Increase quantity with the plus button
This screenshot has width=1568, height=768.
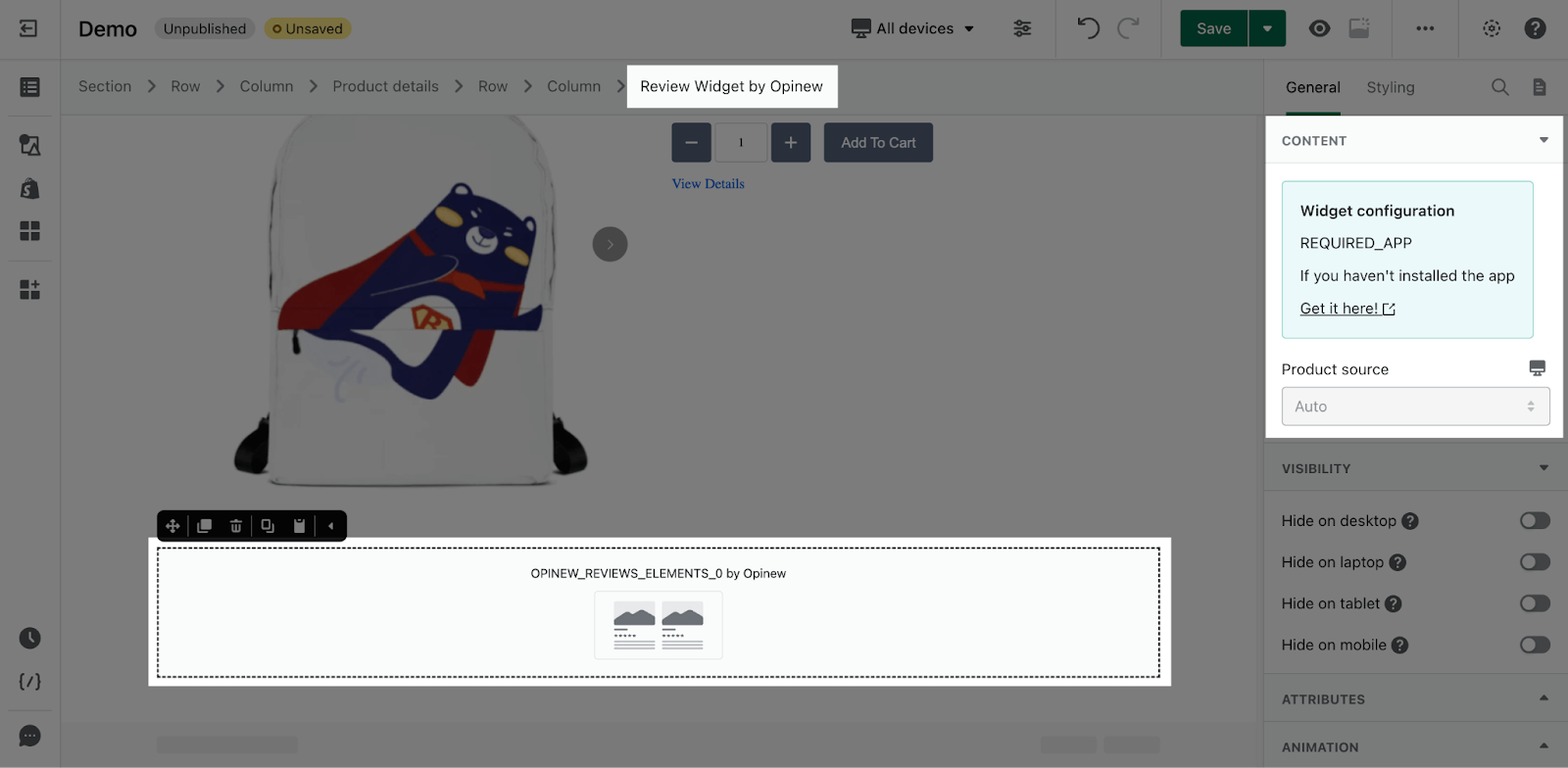pyautogui.click(x=791, y=143)
